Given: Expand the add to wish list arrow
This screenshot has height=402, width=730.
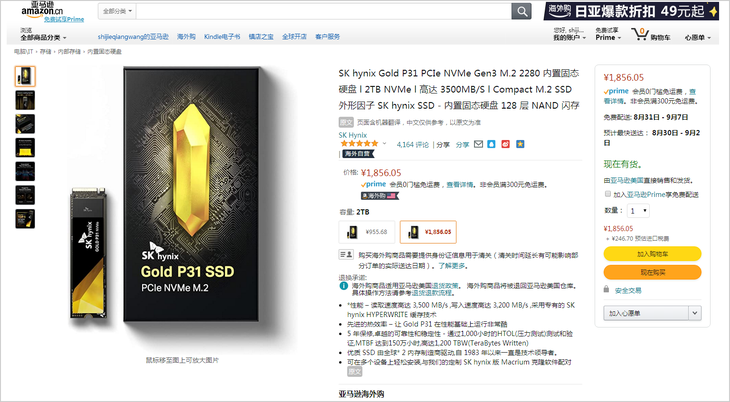Looking at the screenshot, I should tap(695, 313).
